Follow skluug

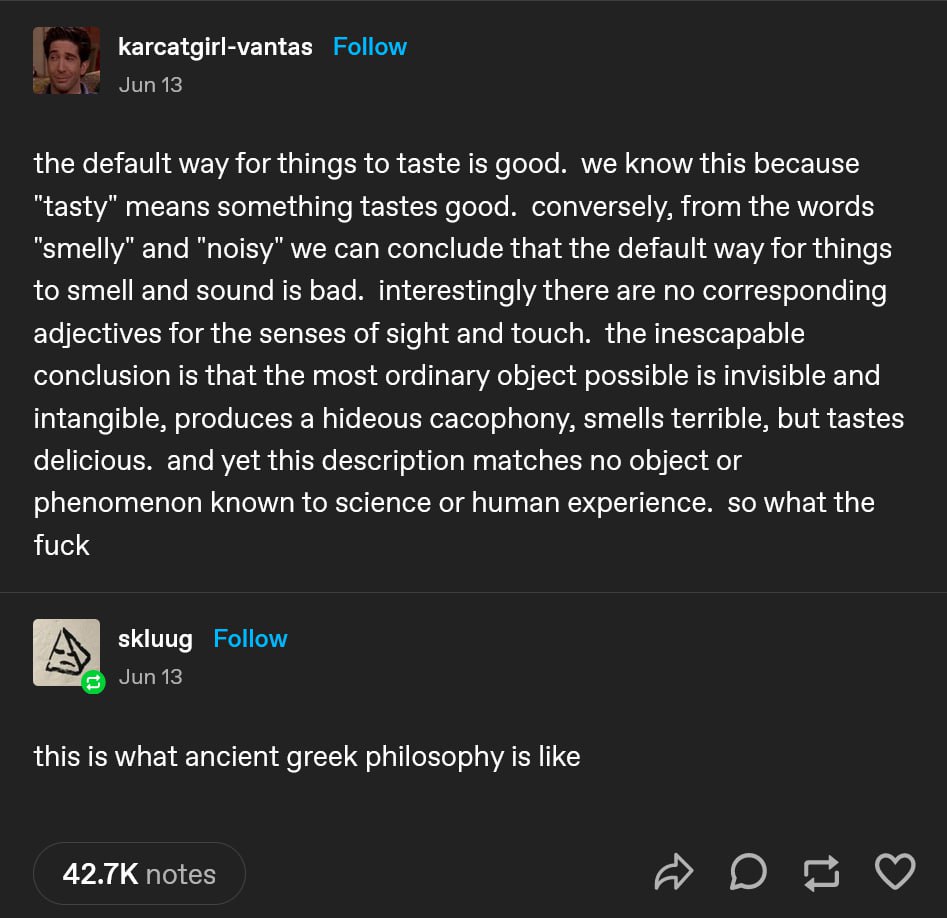pos(250,638)
